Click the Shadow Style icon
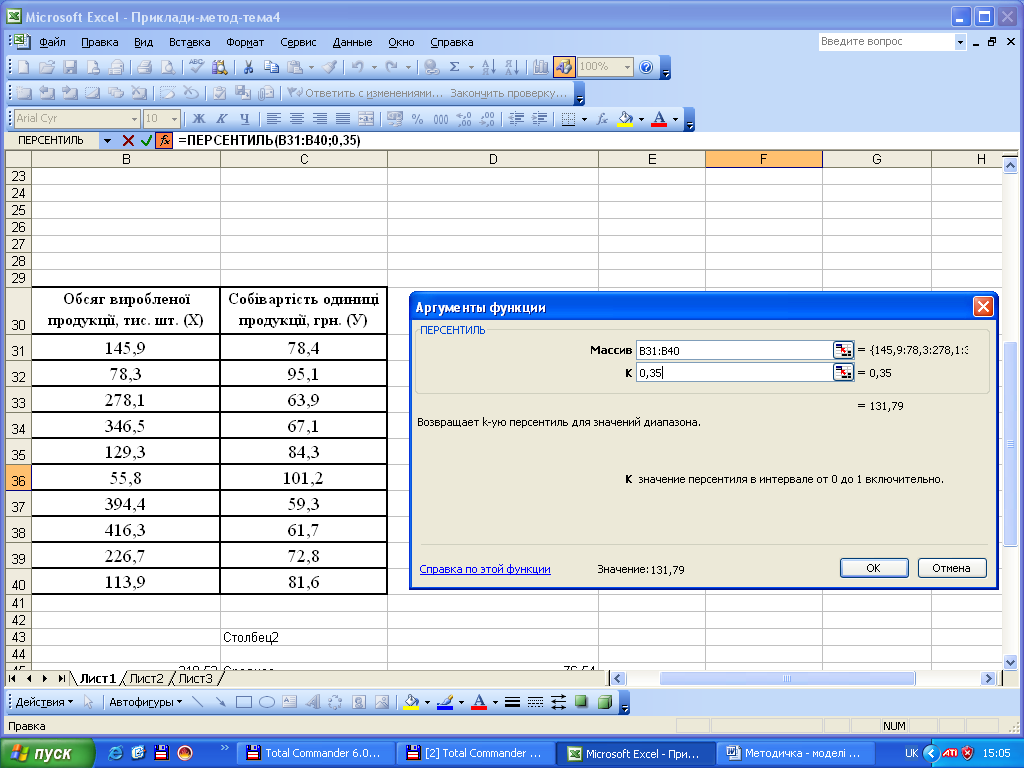 pos(581,703)
